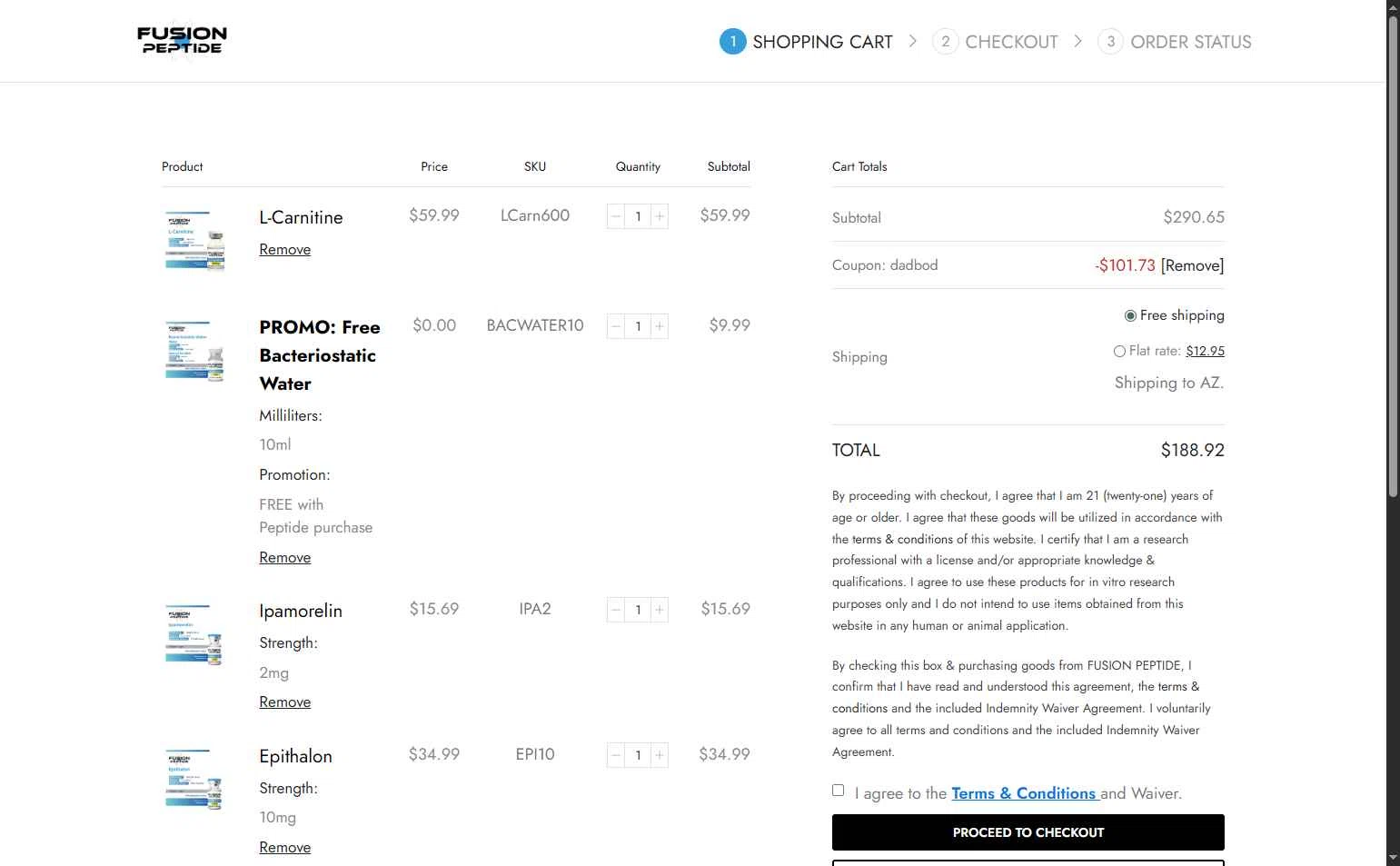Increase L-Carnitine quantity with plus button
The image size is (1400, 866).
pos(660,216)
